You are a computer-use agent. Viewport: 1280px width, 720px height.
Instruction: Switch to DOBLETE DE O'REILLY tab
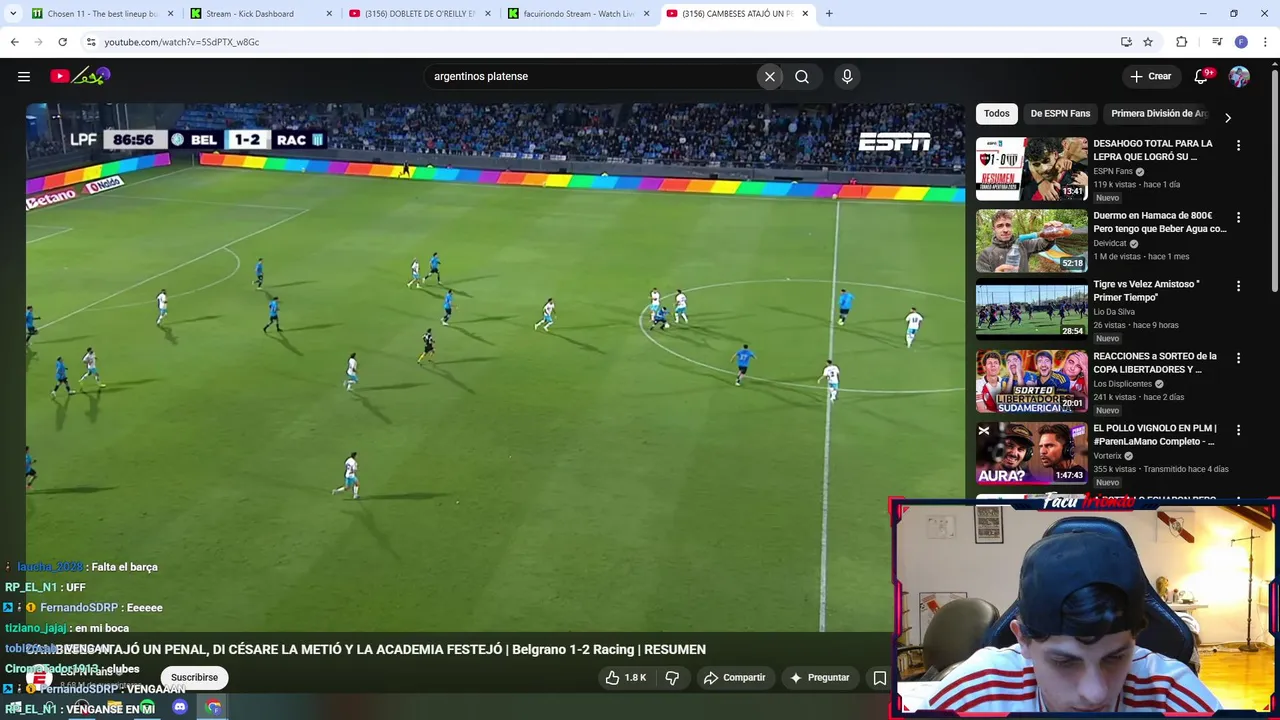420,14
